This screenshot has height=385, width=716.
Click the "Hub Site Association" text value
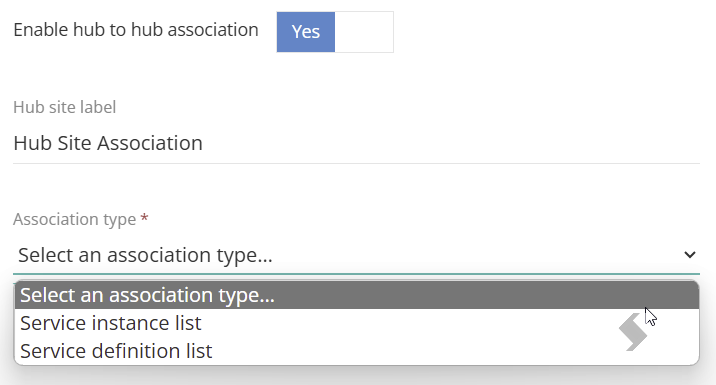(108, 143)
